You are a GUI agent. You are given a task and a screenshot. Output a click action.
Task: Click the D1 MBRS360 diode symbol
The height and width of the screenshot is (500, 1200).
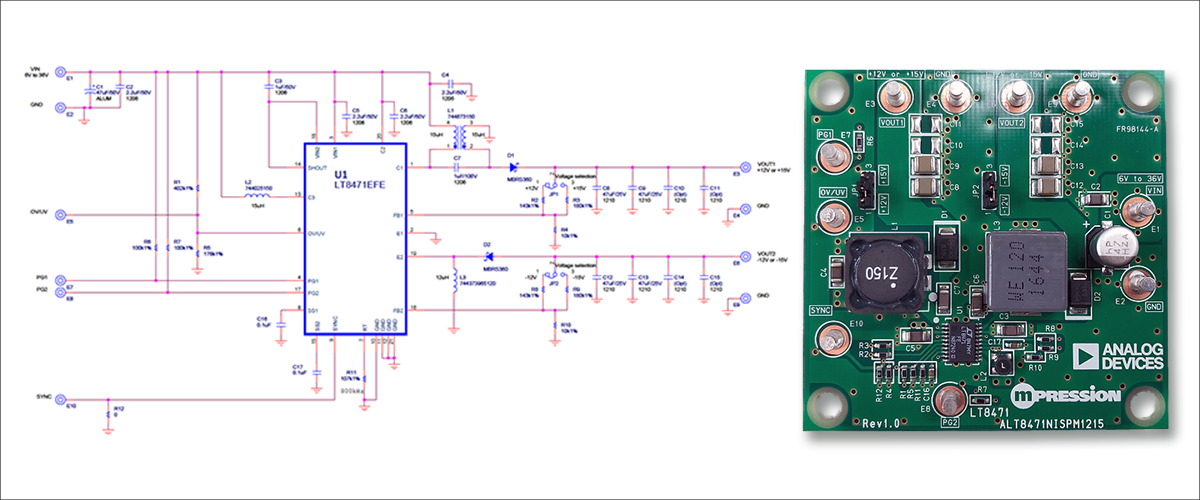tap(512, 166)
